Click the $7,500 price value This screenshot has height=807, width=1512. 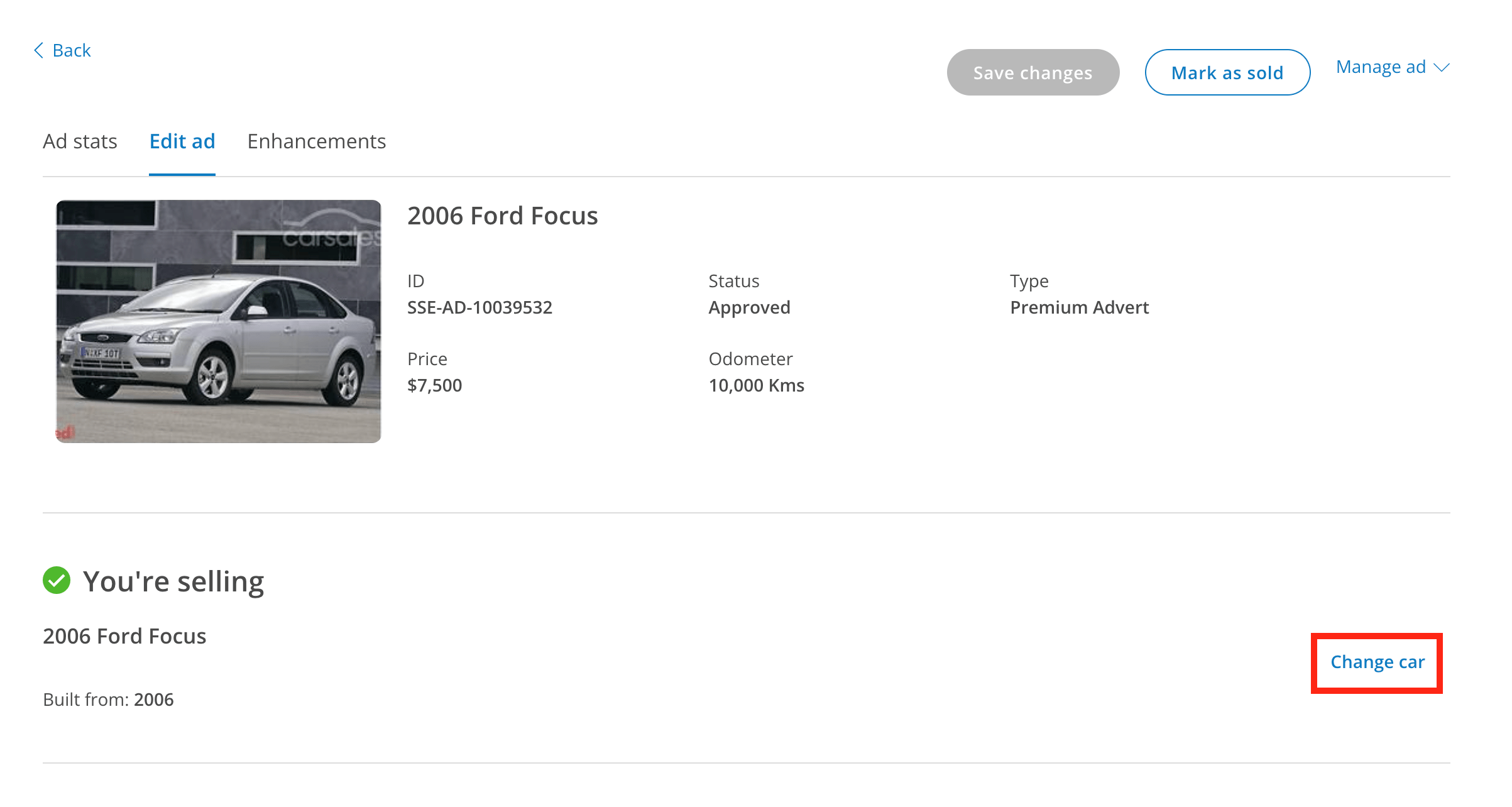tap(434, 385)
